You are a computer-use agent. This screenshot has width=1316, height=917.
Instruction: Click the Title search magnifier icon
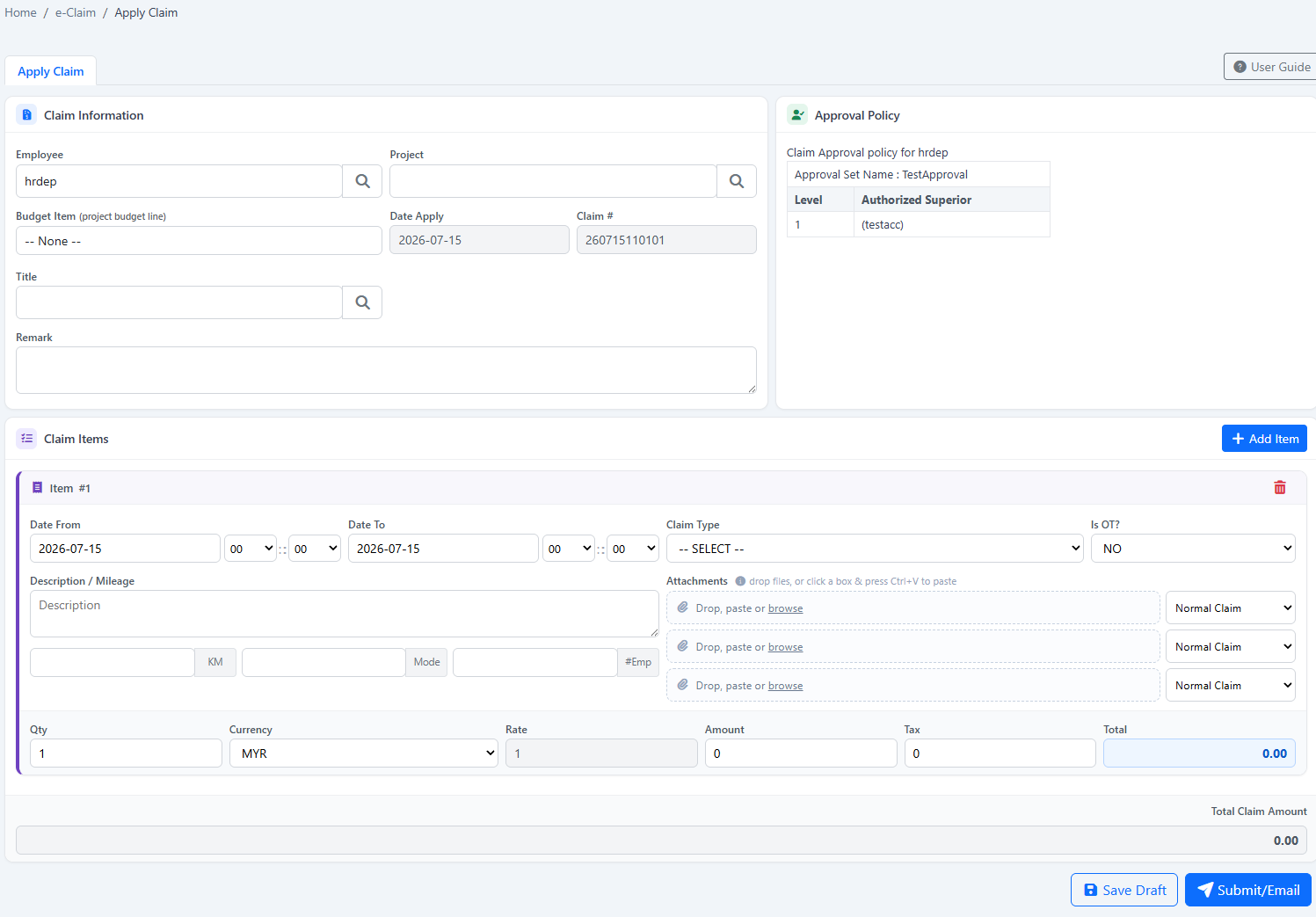362,302
